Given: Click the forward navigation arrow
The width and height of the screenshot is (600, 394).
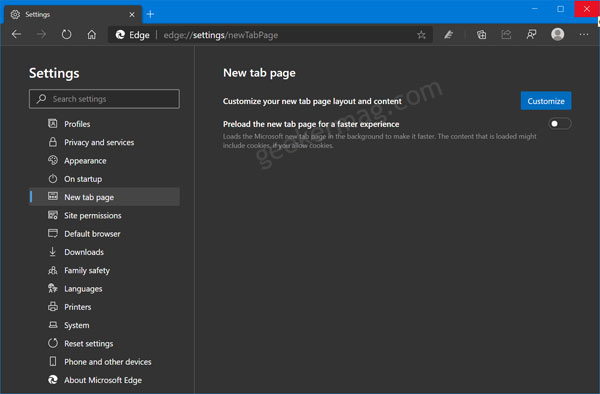Looking at the screenshot, I should (41, 35).
